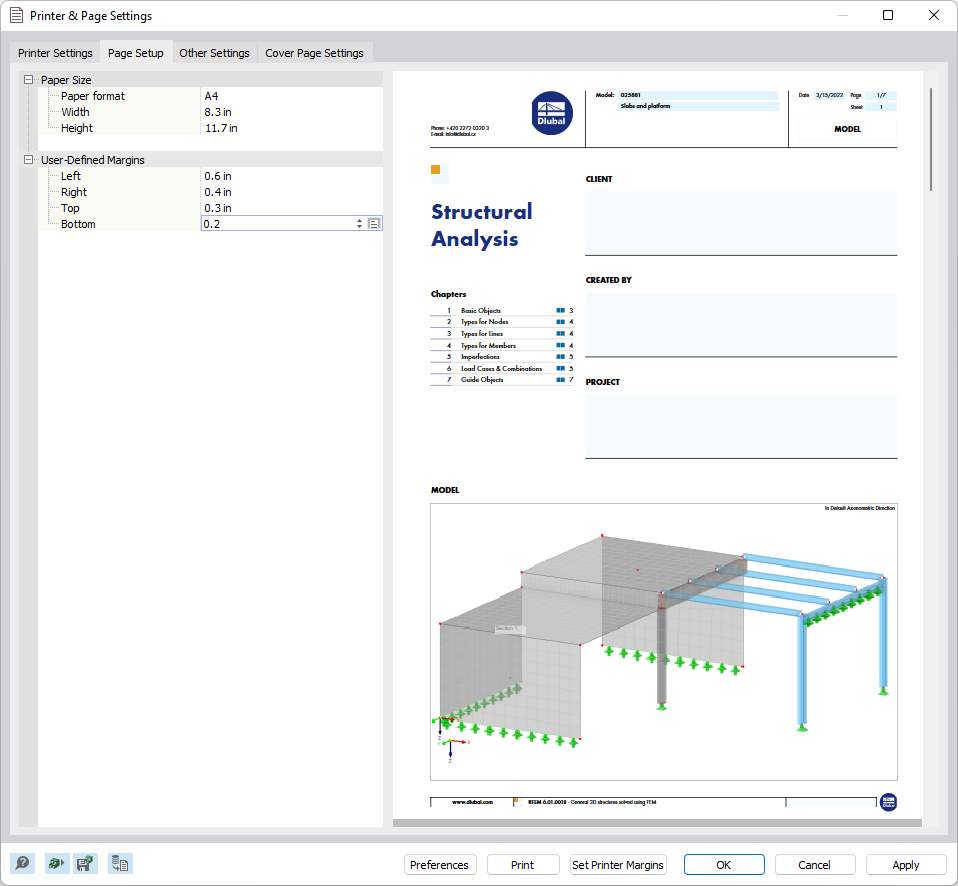Collapse the Paper Size group
Image resolution: width=958 pixels, height=886 pixels.
click(28, 79)
